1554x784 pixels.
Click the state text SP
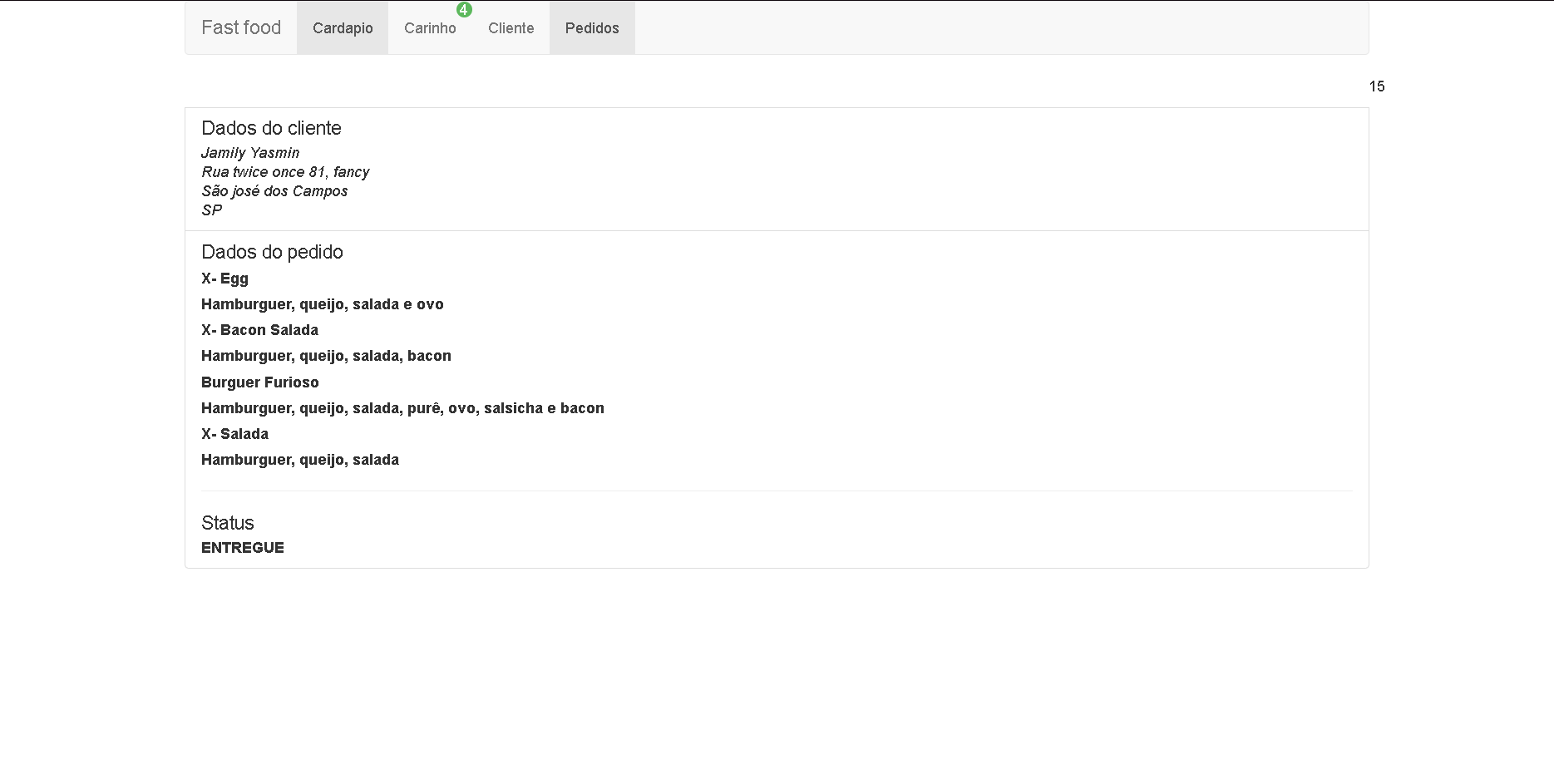(211, 210)
